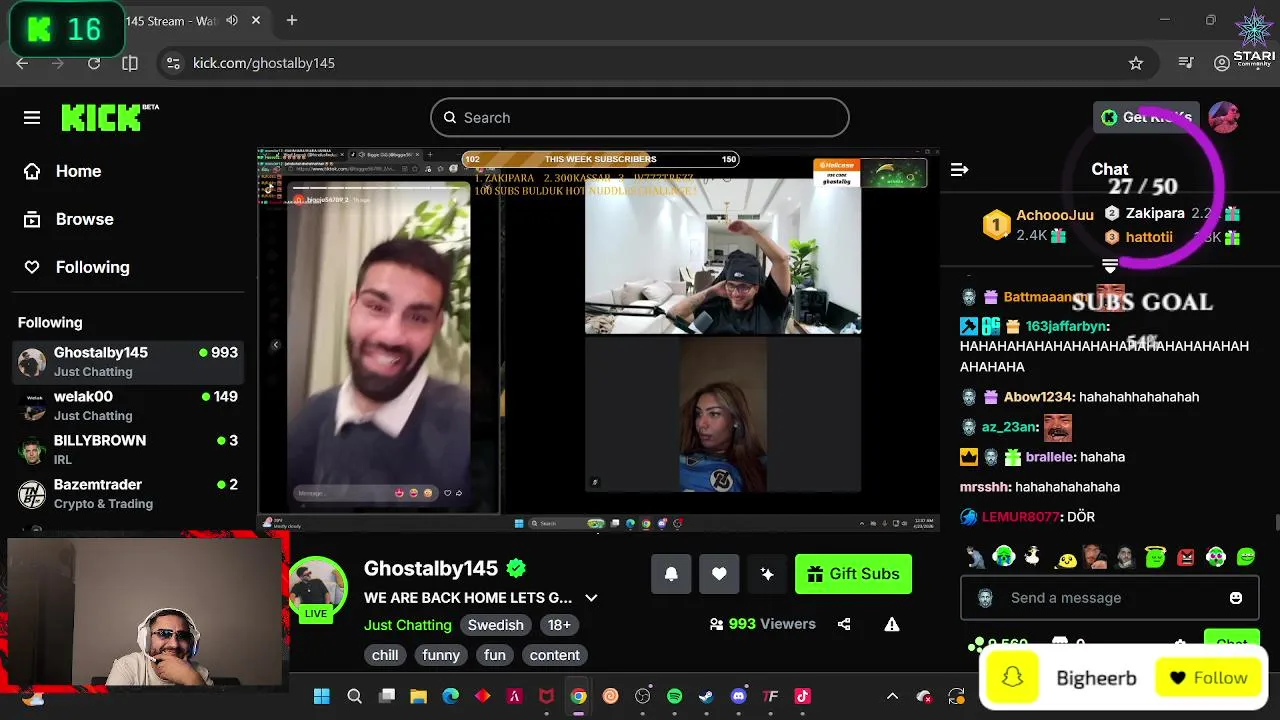Click the 18+ tag

559,625
